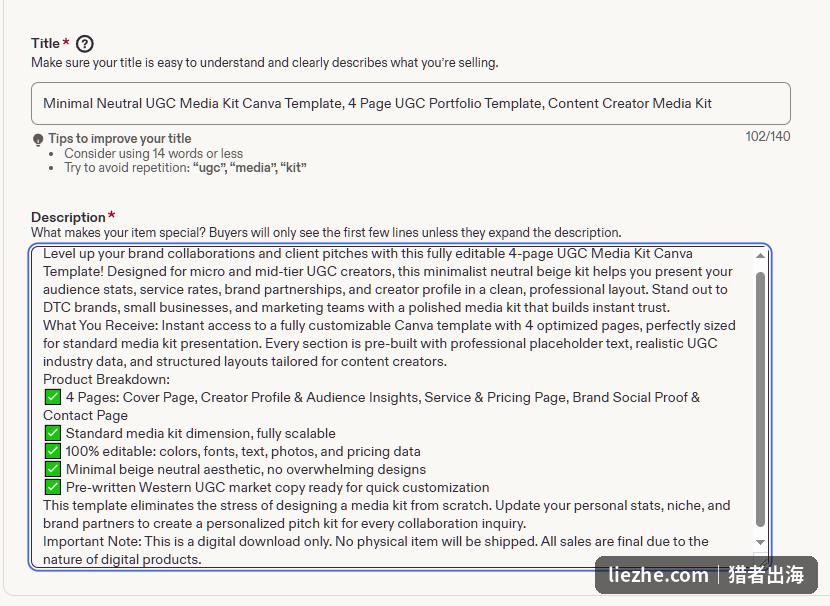Click the description scrollbar up arrow
The width and height of the screenshot is (830, 606).
tap(760, 256)
